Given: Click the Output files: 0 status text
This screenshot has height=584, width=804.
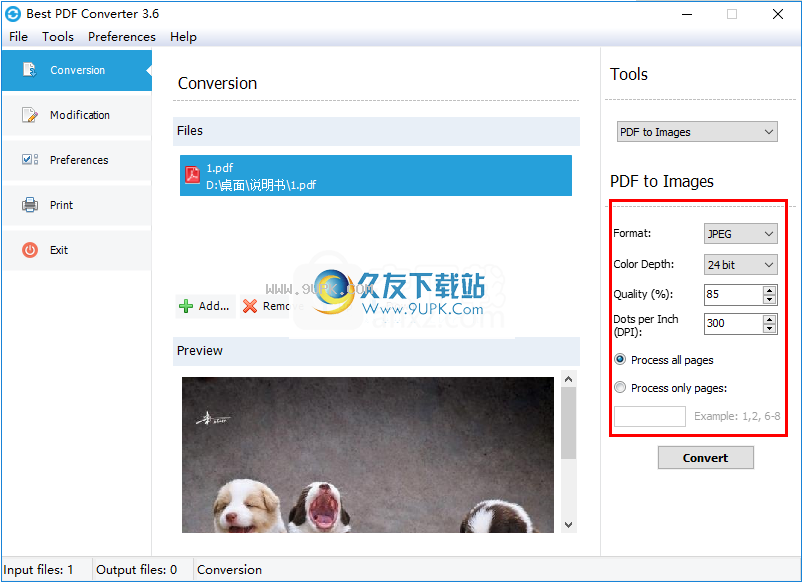Looking at the screenshot, I should click(x=136, y=570).
